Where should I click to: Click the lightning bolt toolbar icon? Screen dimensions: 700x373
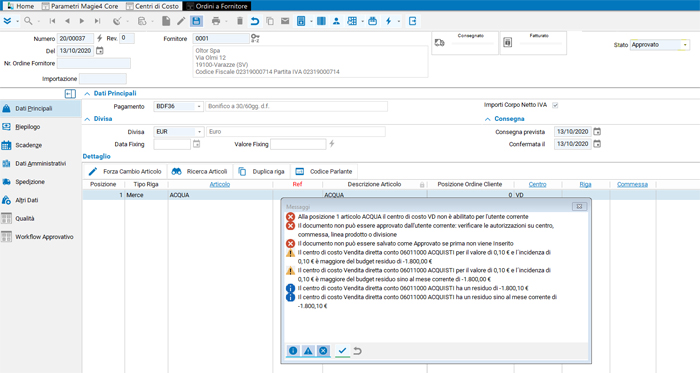pyautogui.click(x=388, y=21)
